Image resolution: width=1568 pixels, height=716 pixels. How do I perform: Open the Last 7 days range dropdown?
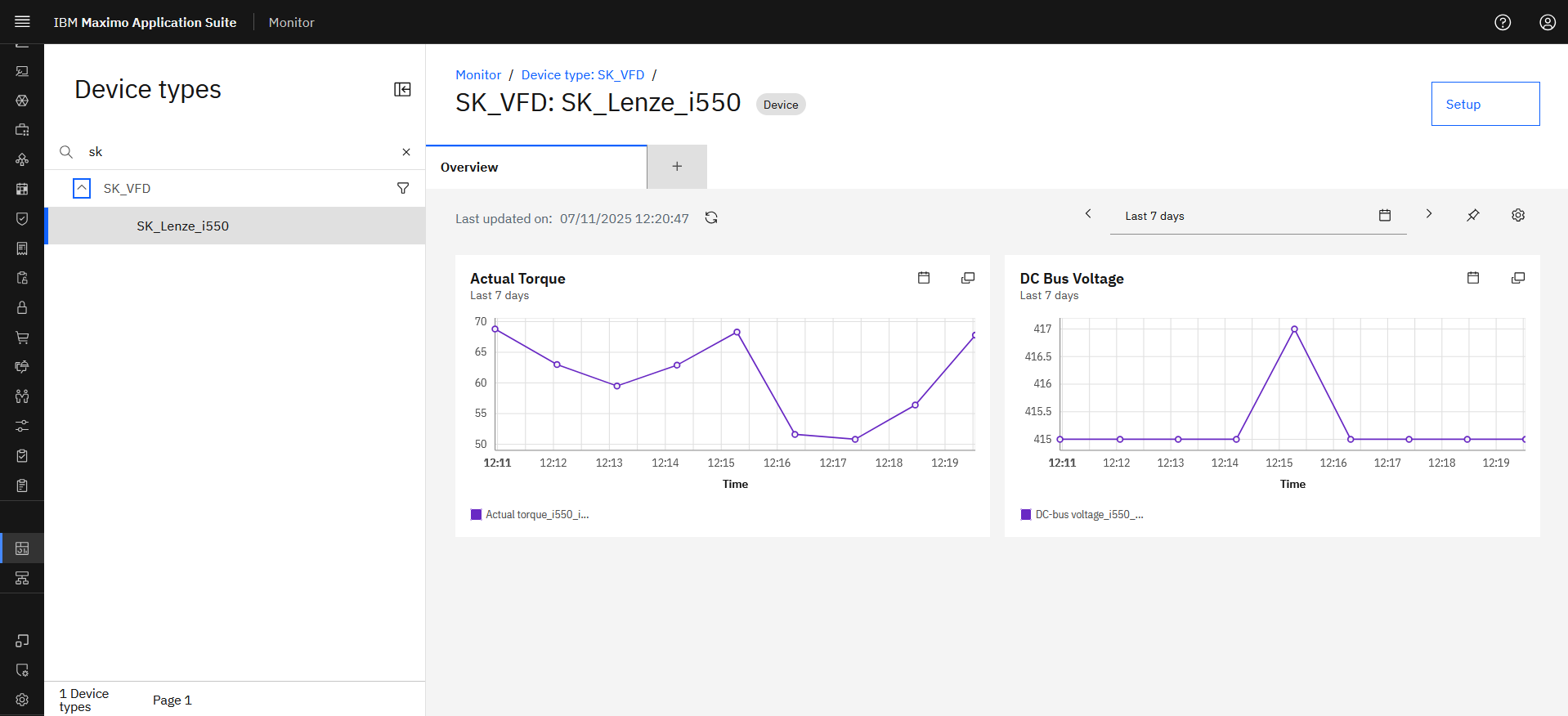point(1258,216)
